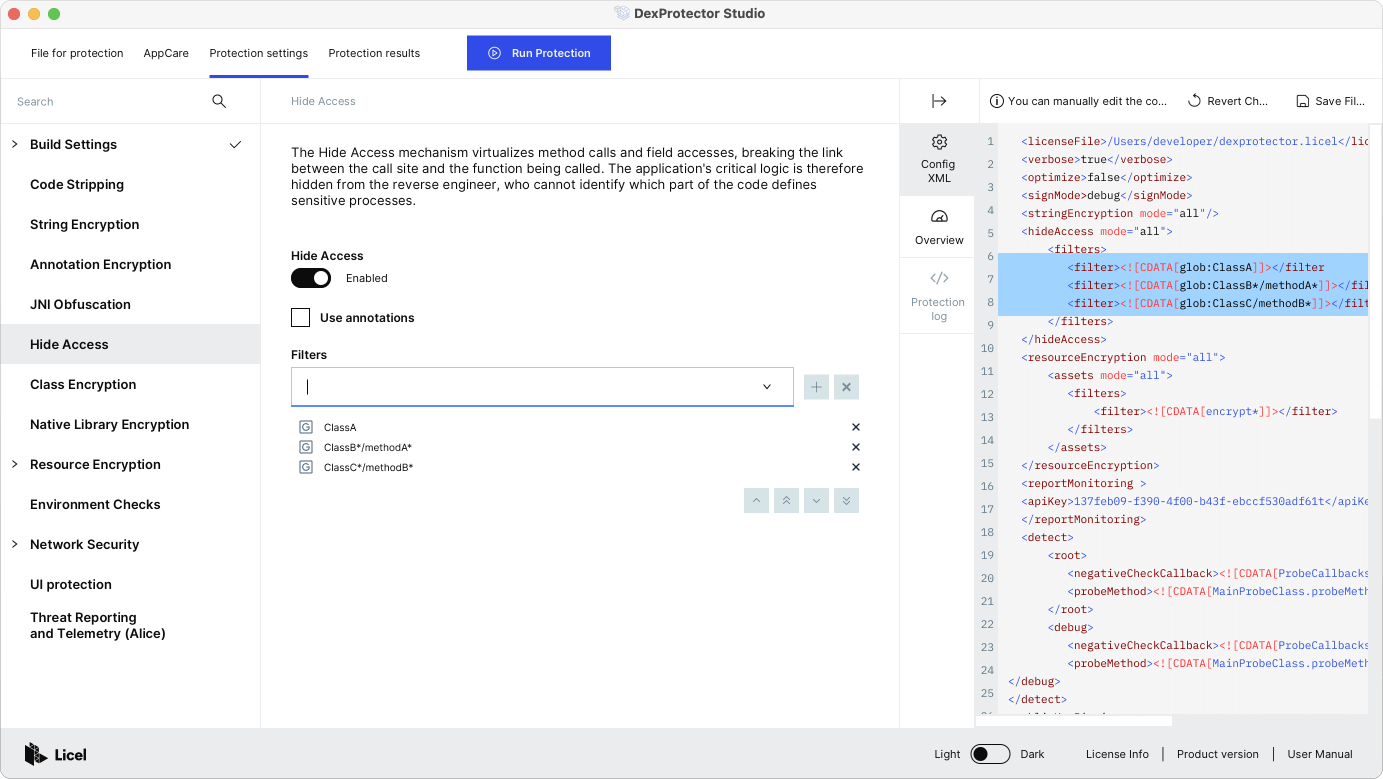Click the Licel logo in footer
Image resolution: width=1383 pixels, height=779 pixels.
point(55,754)
